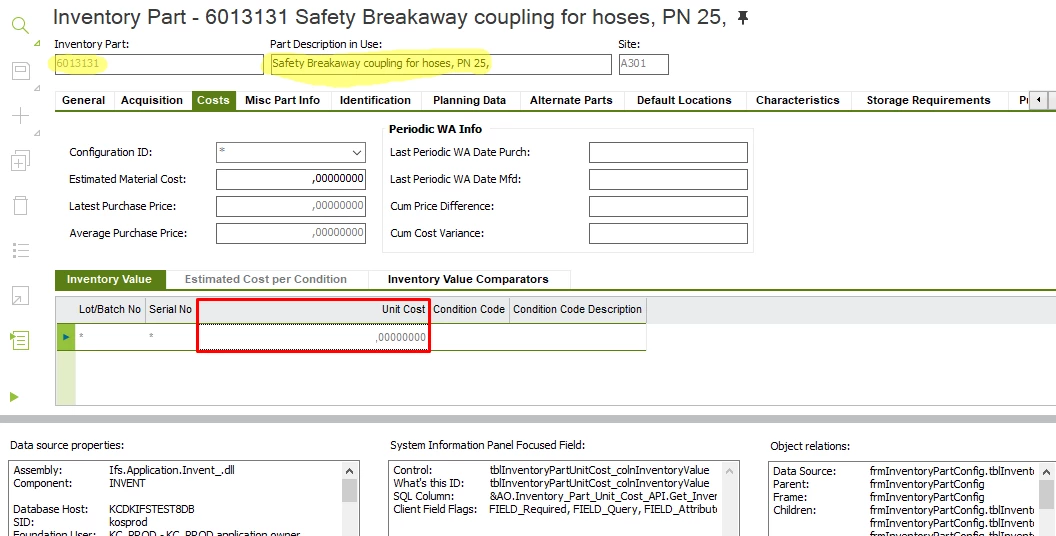This screenshot has width=1056, height=536.
Task: Select the Costs tab
Action: [213, 100]
